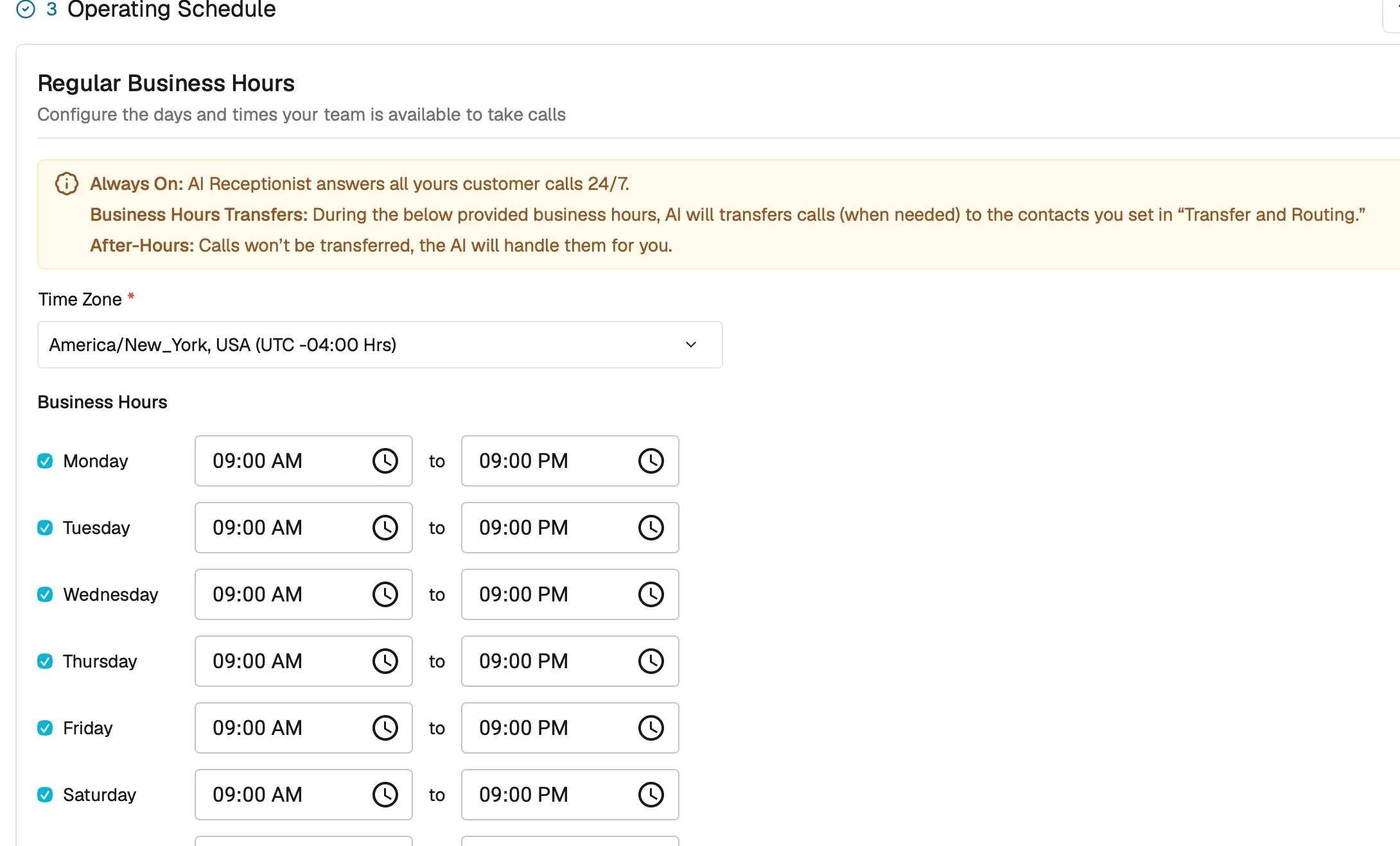Screen dimensions: 1400x846
Task: Click the Tuesday 09:00 AM start field
Action: 304,528
